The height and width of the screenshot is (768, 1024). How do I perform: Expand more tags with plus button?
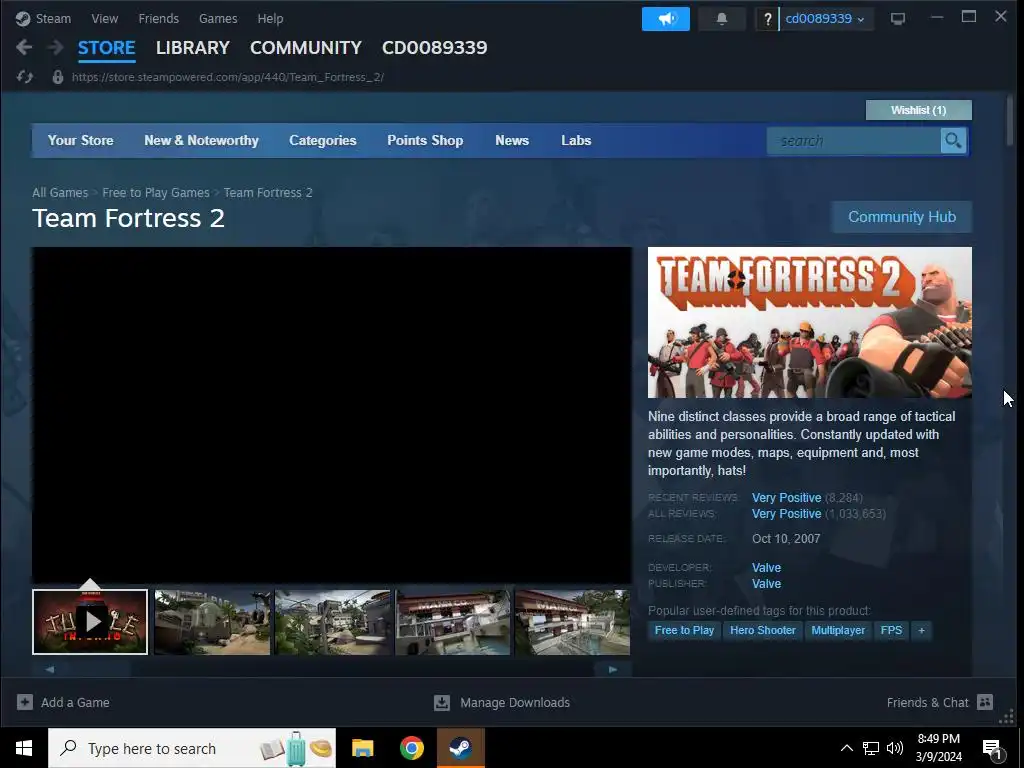pyautogui.click(x=921, y=630)
